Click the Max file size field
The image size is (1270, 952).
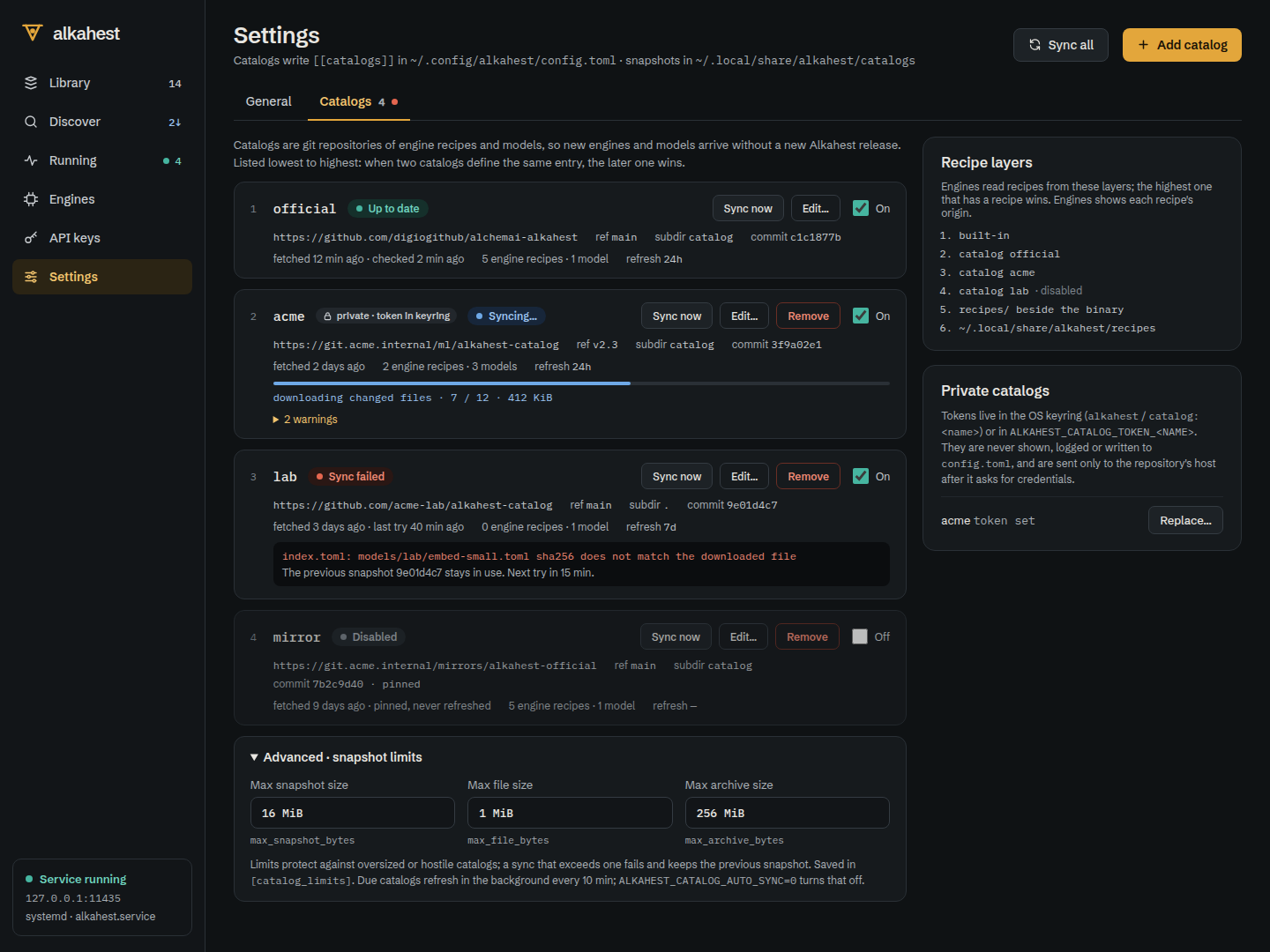pyautogui.click(x=570, y=813)
